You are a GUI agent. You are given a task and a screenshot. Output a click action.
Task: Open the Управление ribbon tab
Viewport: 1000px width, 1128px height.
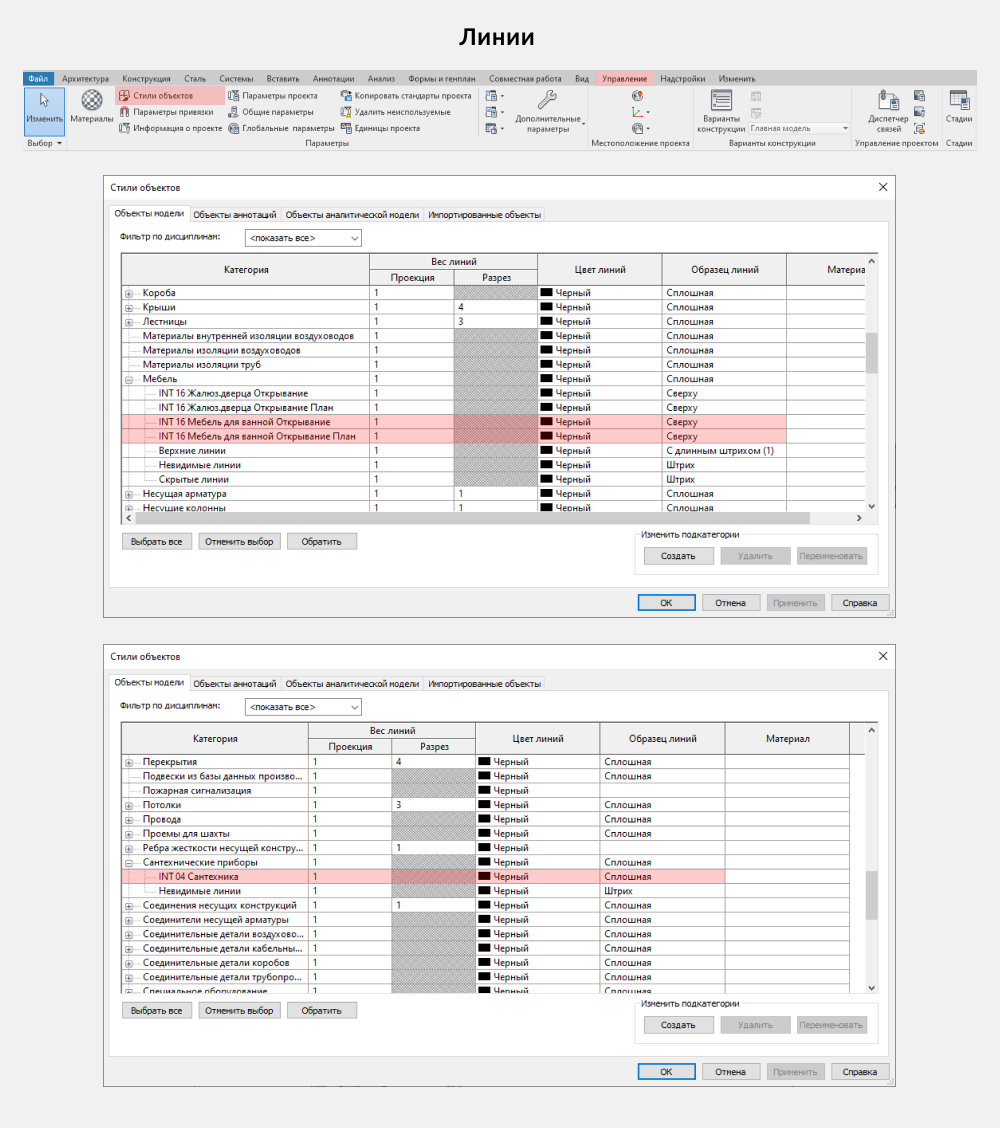[x=624, y=78]
